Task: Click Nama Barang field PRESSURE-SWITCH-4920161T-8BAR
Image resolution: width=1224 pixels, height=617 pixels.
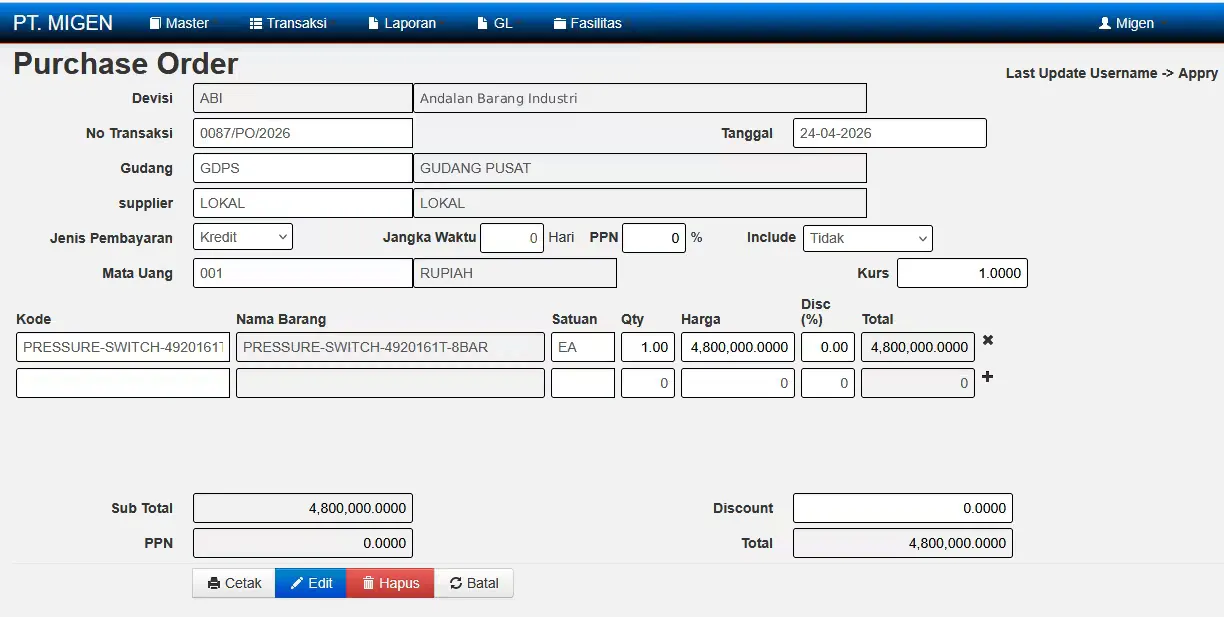Action: click(390, 347)
